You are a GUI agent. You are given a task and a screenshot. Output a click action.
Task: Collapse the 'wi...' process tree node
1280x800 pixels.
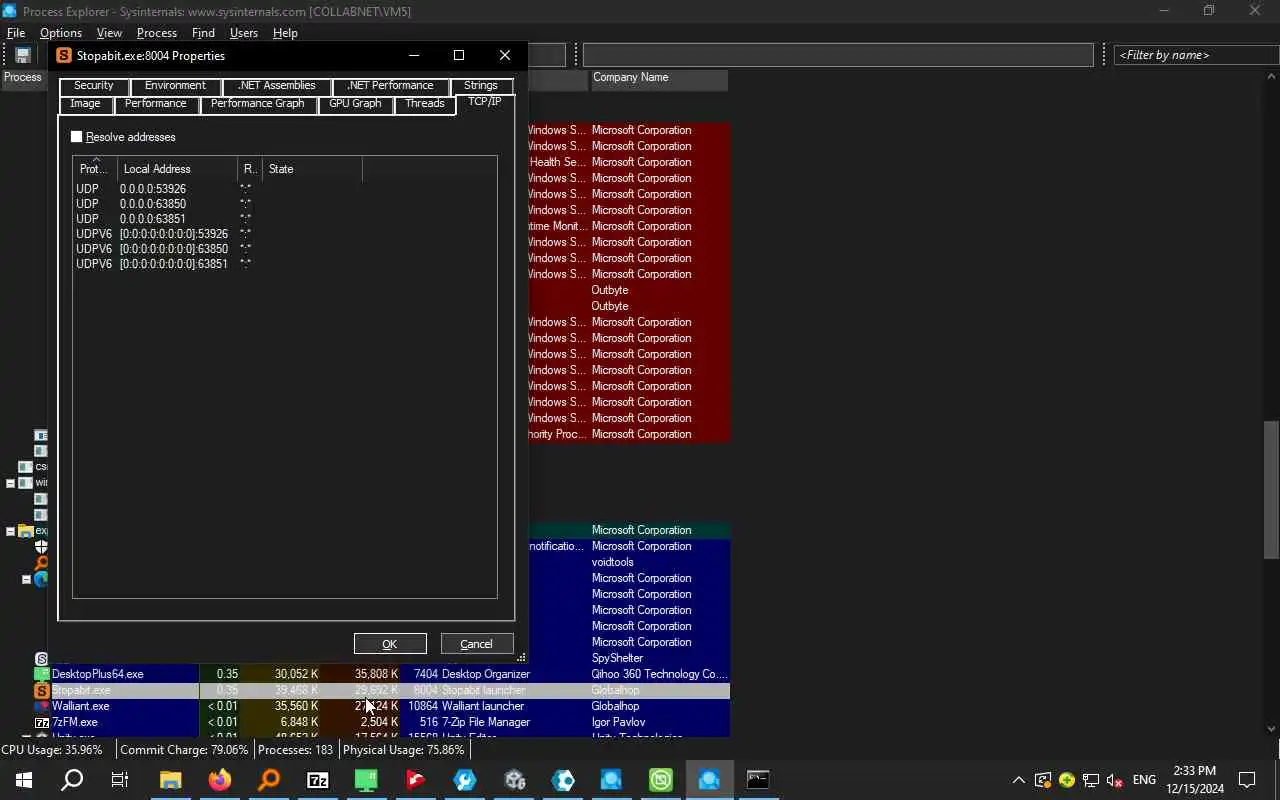tap(11, 483)
